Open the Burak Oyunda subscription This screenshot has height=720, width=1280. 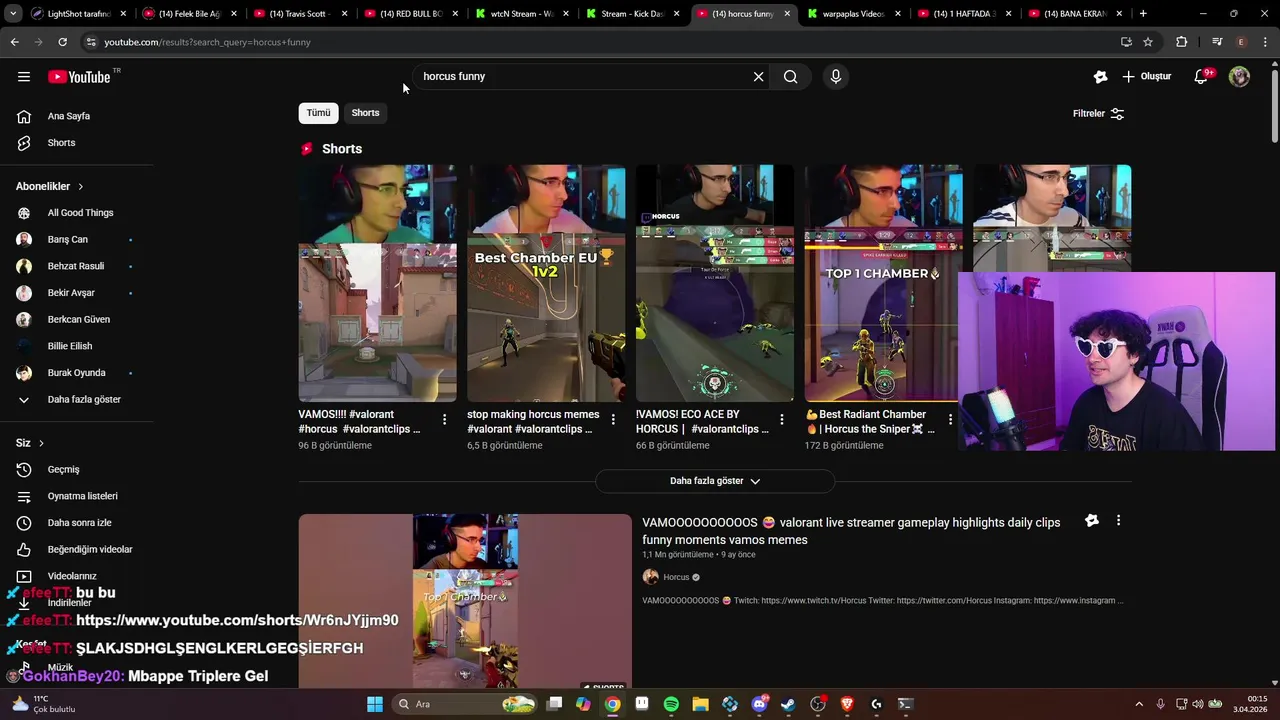77,373
